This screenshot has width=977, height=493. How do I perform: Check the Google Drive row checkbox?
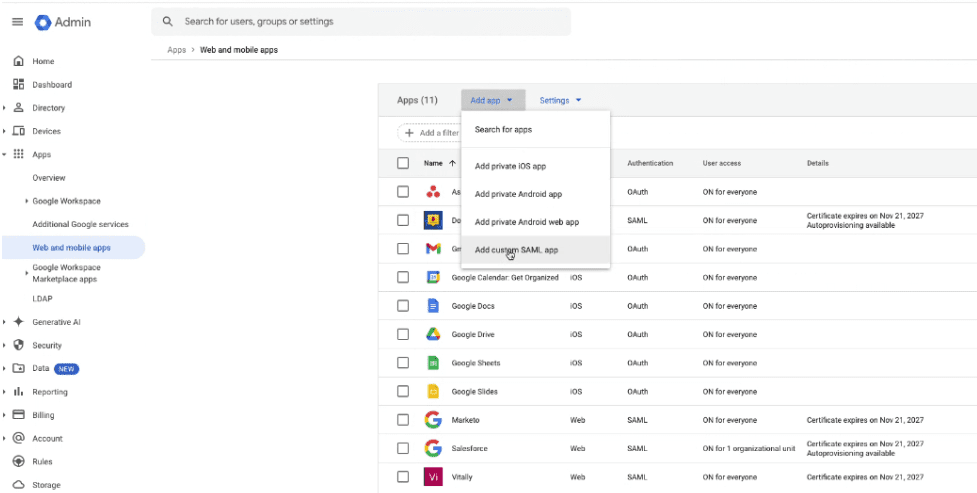[x=403, y=335]
